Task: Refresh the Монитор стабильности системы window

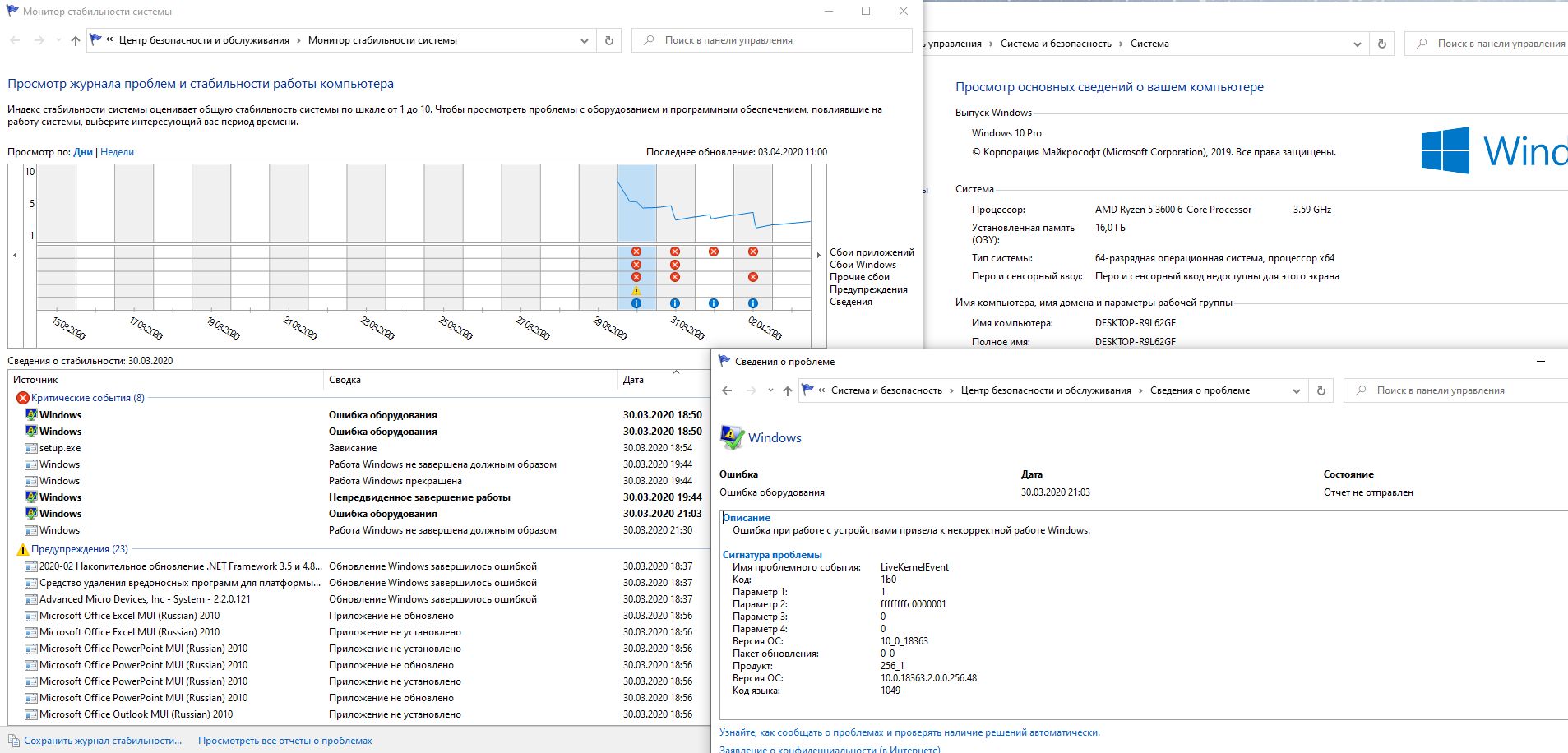Action: pyautogui.click(x=609, y=40)
